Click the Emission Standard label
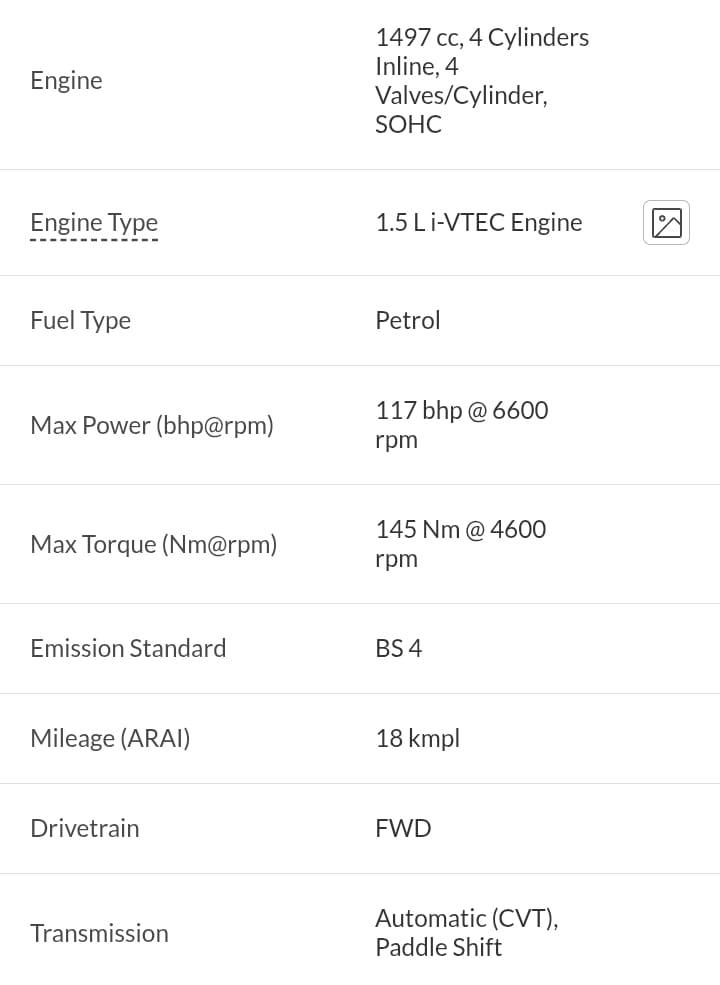 click(128, 648)
